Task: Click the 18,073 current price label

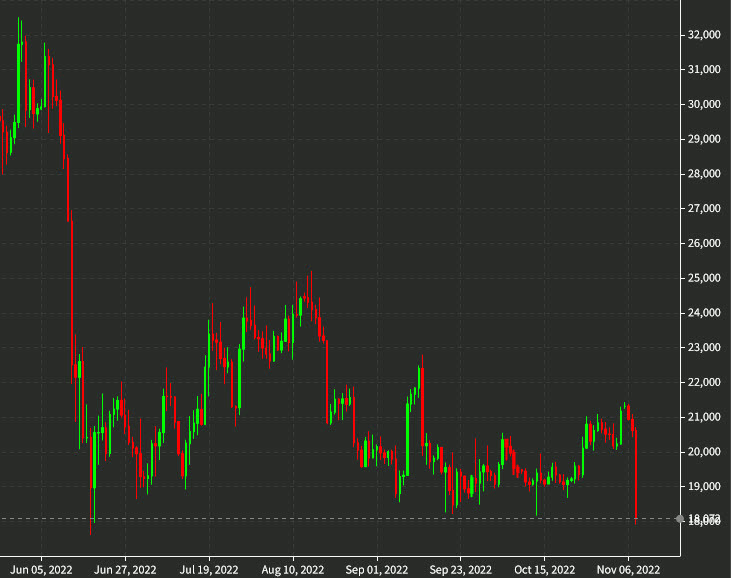Action: (706, 518)
